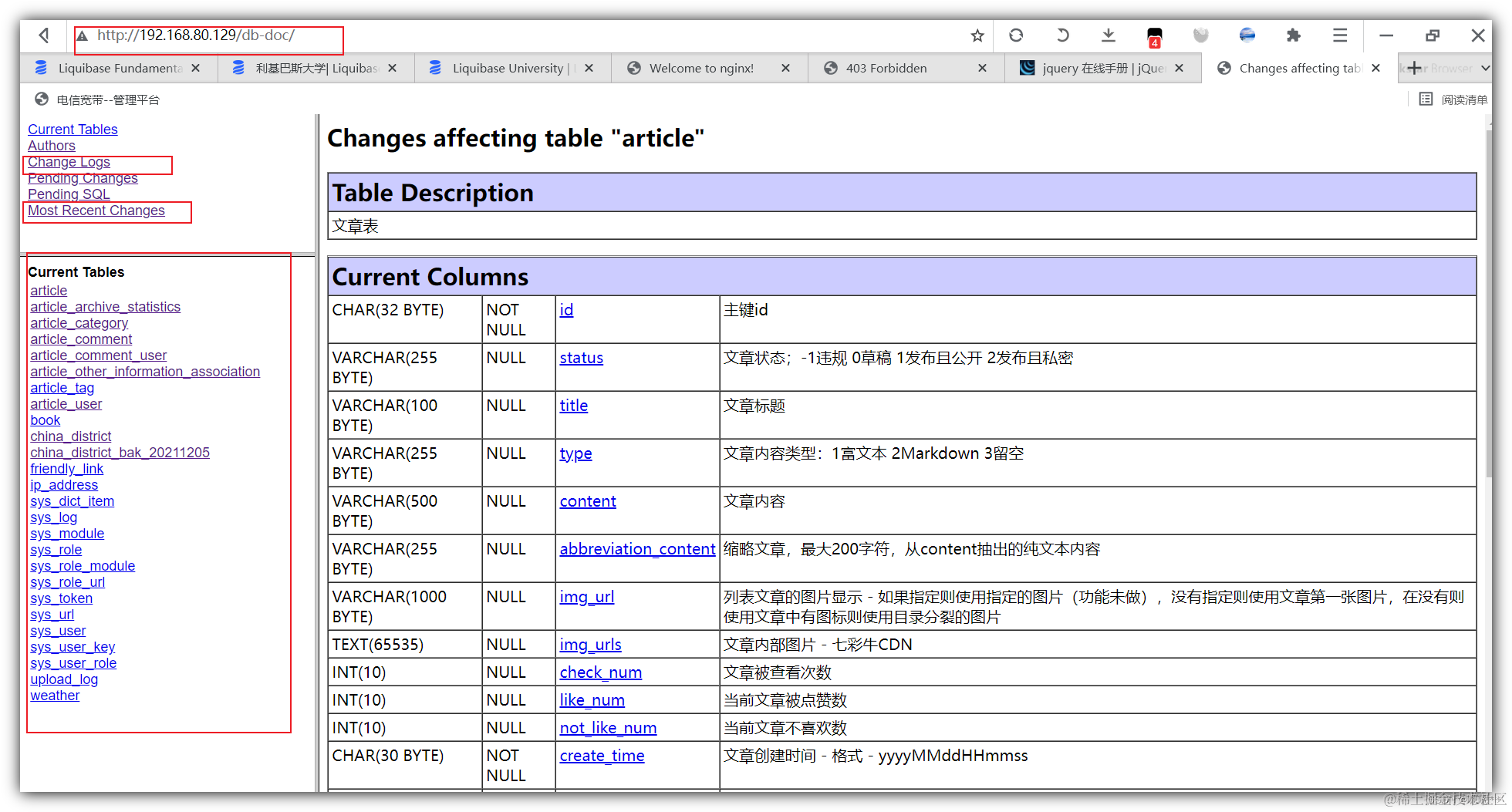Open the Most Recent Changes link
The height and width of the screenshot is (812, 1512).
coord(96,211)
